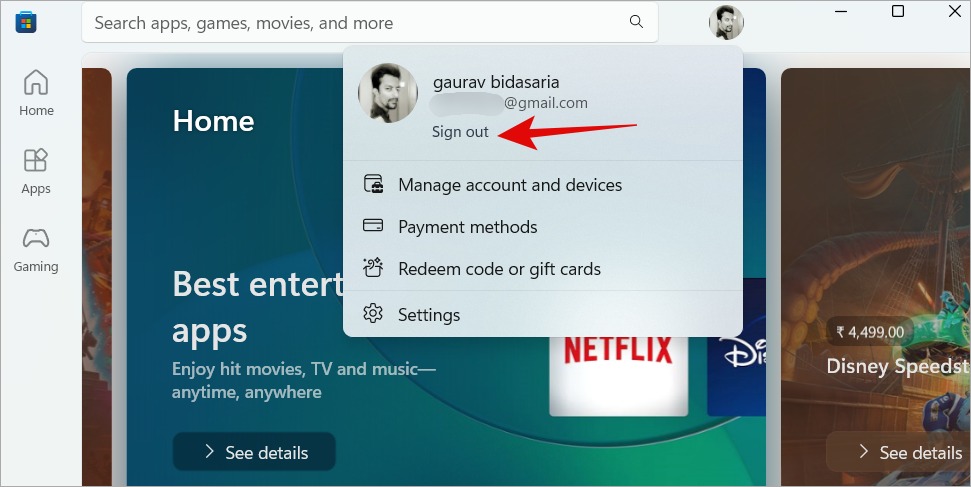Screen dimensions: 971x487
Task: Click the ₹ 4,499.00 price tag
Action: click(870, 332)
